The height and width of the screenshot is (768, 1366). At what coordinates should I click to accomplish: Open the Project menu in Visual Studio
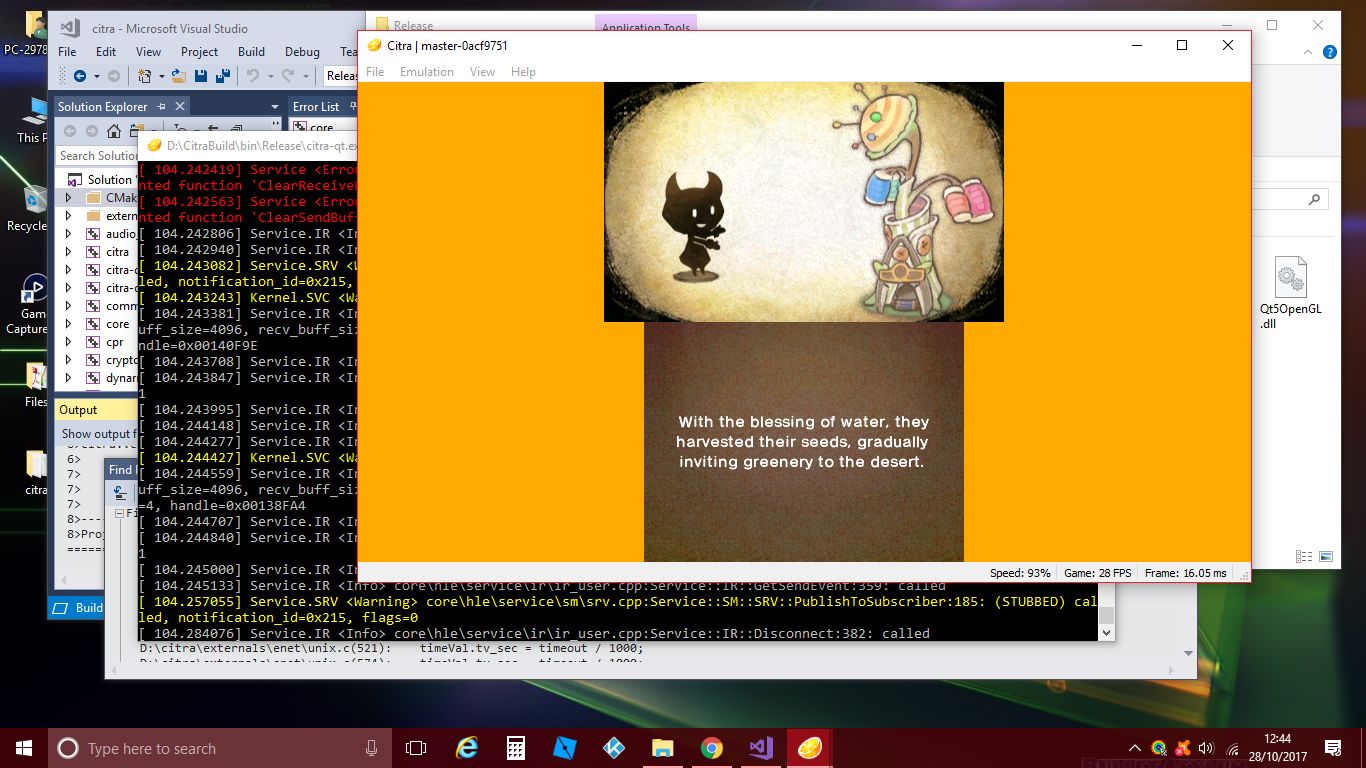click(x=199, y=52)
